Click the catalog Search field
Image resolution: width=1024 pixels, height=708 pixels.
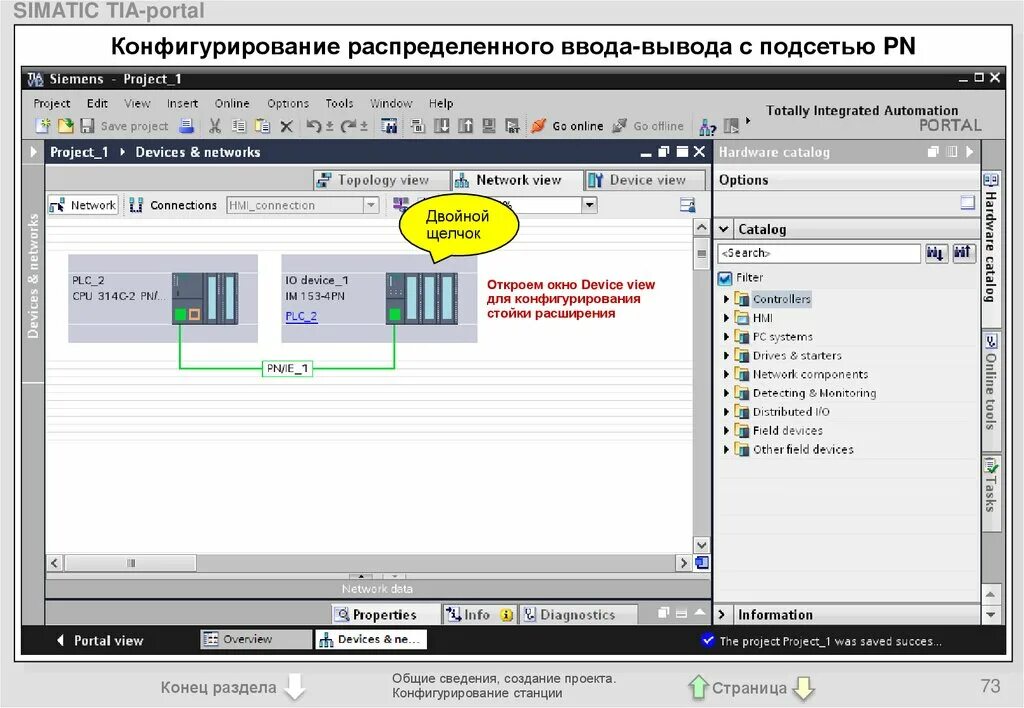point(819,253)
